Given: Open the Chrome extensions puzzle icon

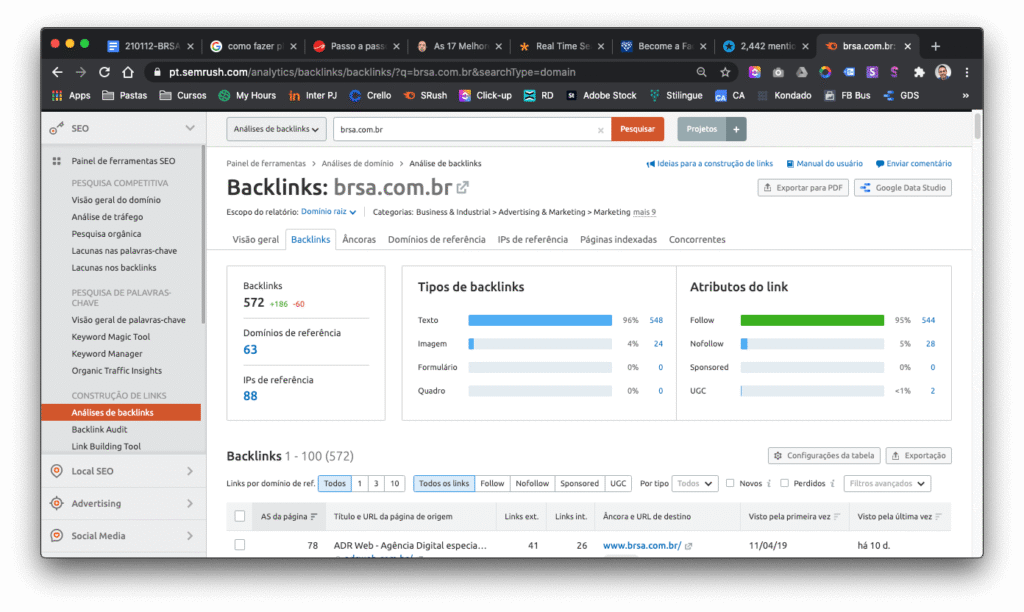Looking at the screenshot, I should [x=919, y=72].
